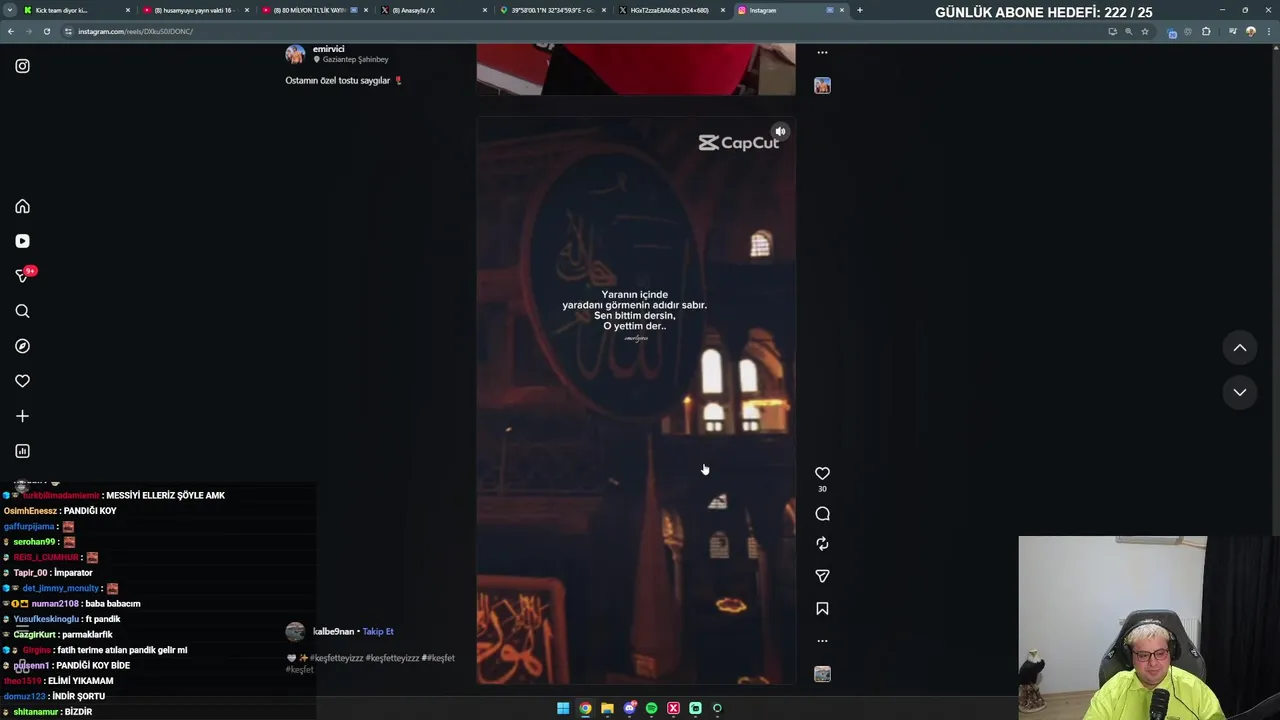Click the chat username Tapir_00
The width and height of the screenshot is (1280, 720).
click(x=30, y=573)
